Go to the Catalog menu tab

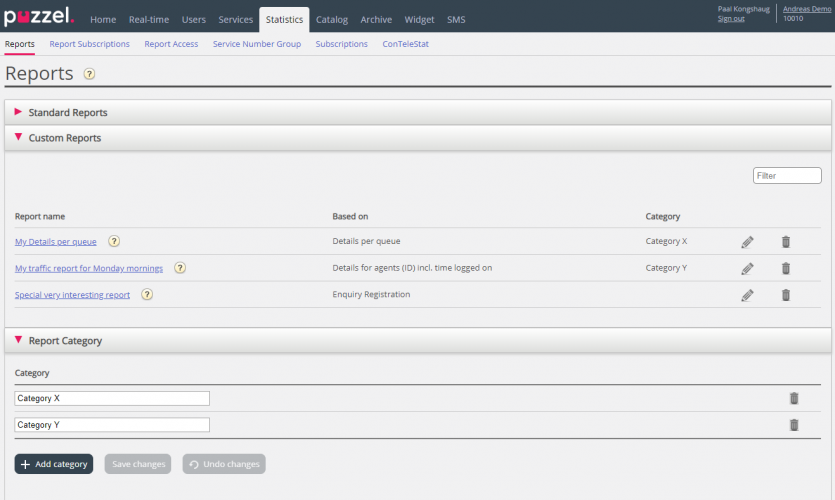coord(332,20)
